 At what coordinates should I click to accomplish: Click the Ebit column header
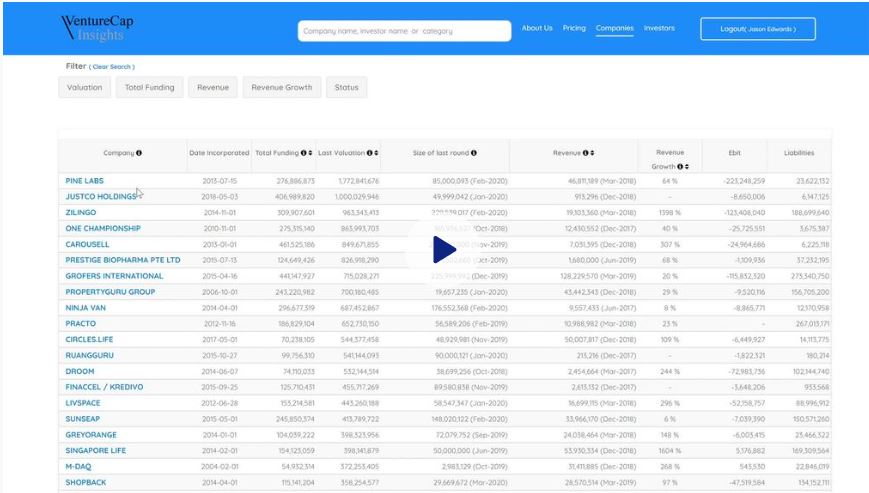point(734,153)
